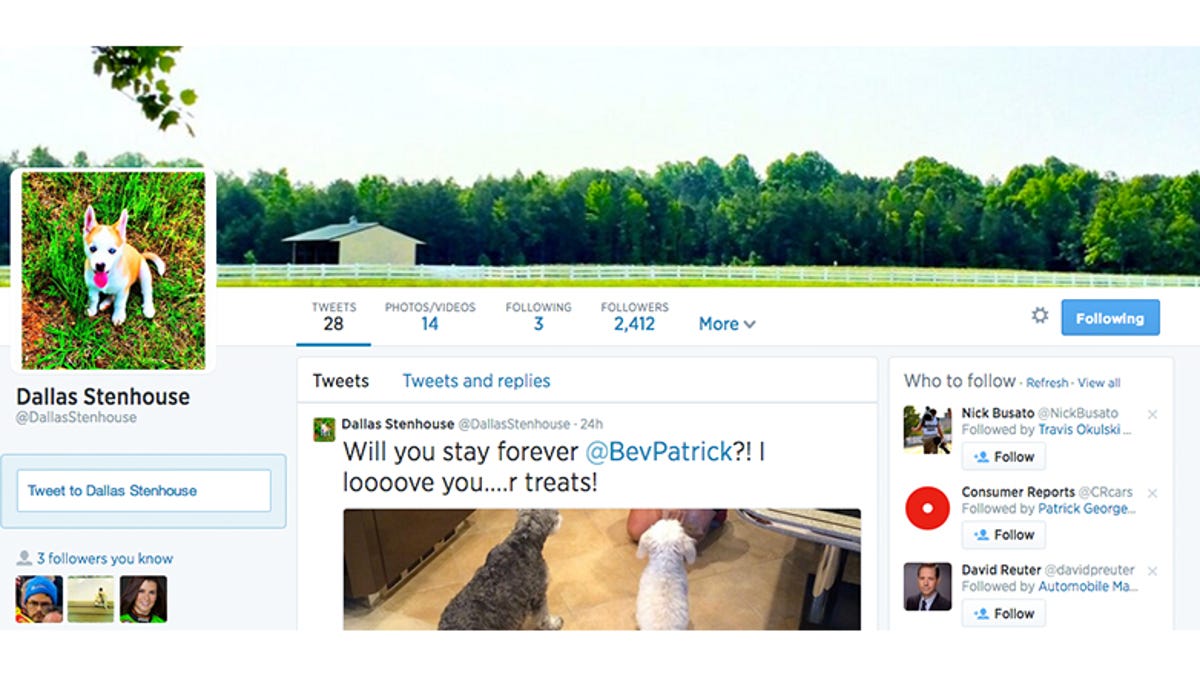1200x675 pixels.
Task: Follow Consumer Reports
Action: [1004, 534]
